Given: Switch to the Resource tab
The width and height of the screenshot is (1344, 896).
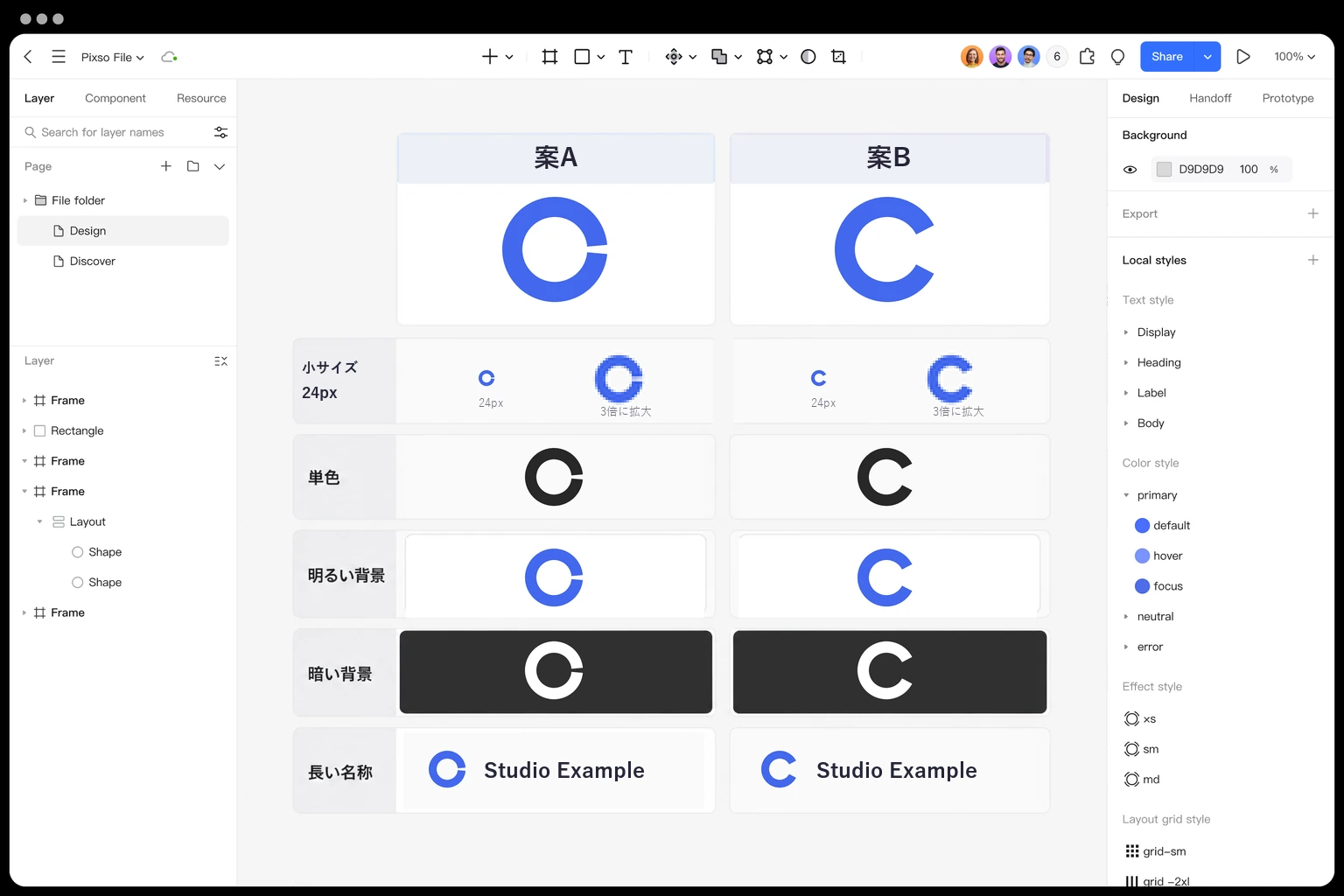Looking at the screenshot, I should 201,98.
